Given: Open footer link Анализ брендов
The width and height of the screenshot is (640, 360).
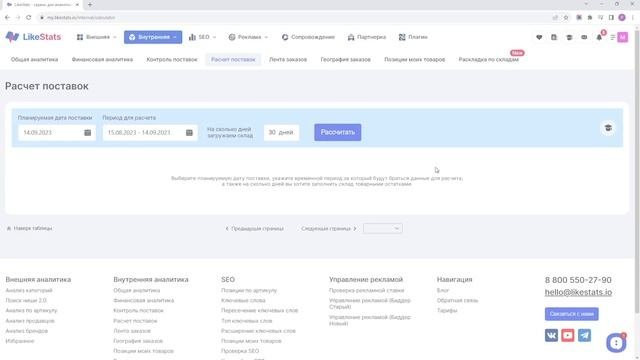Looking at the screenshot, I should point(27,331).
